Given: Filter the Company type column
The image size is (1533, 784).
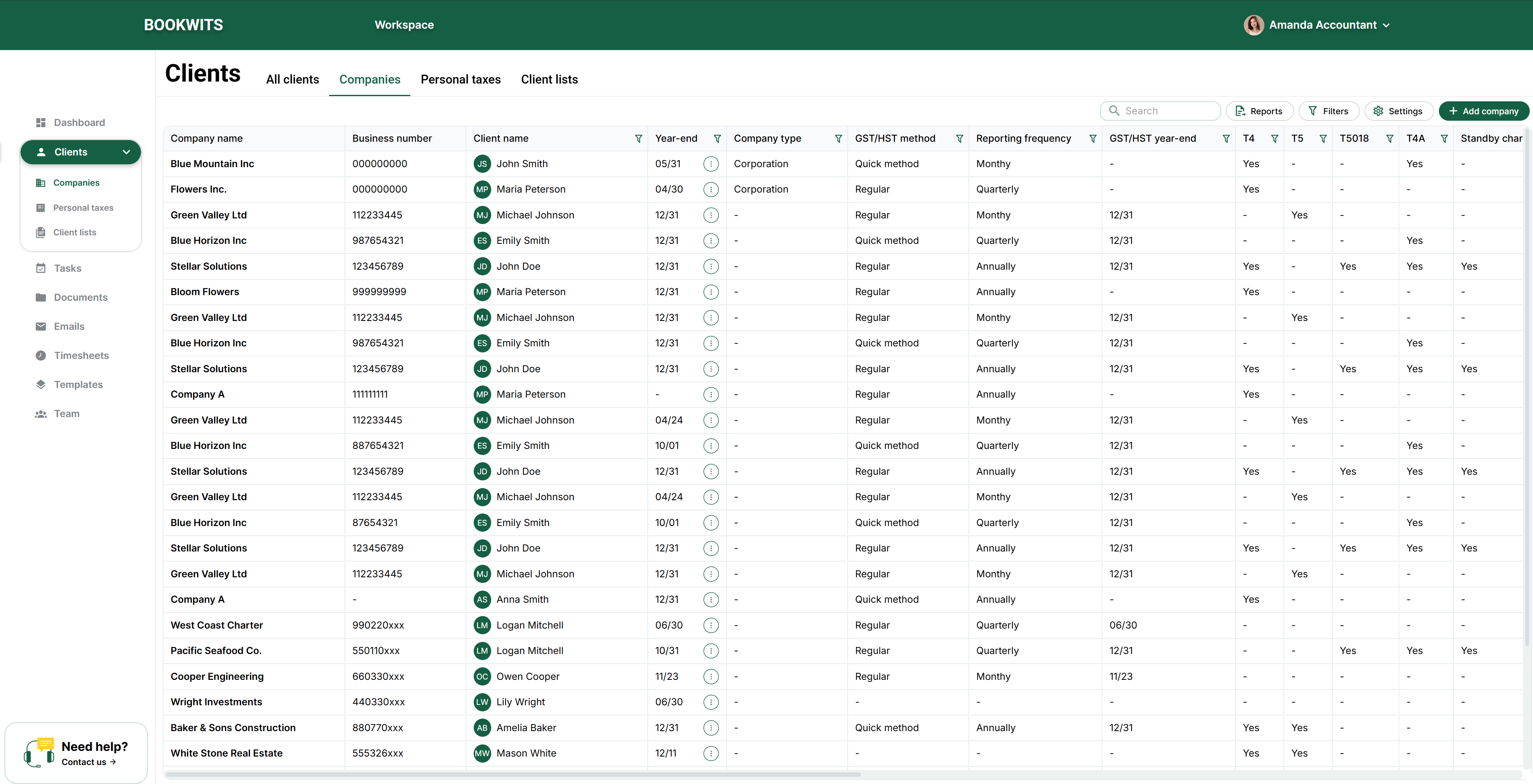Looking at the screenshot, I should click(838, 138).
